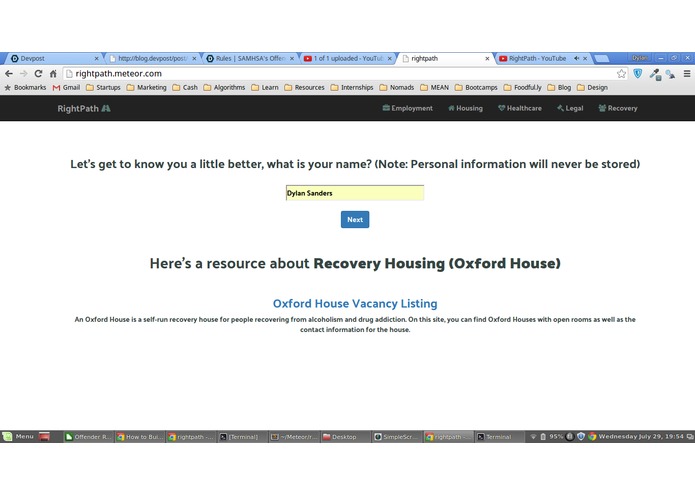Close the Devpost tab

(x=97, y=58)
